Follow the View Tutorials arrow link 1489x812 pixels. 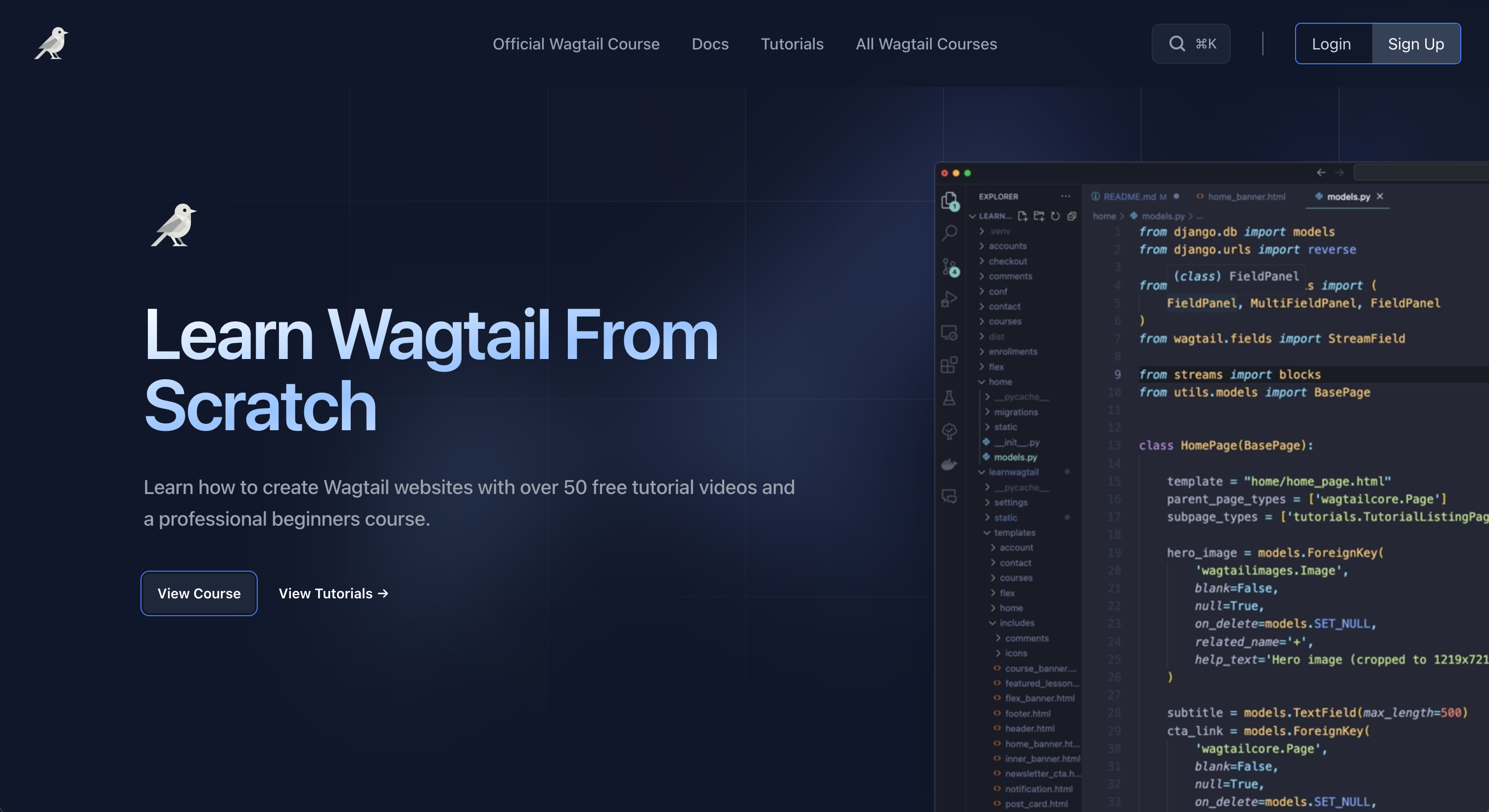click(x=333, y=593)
